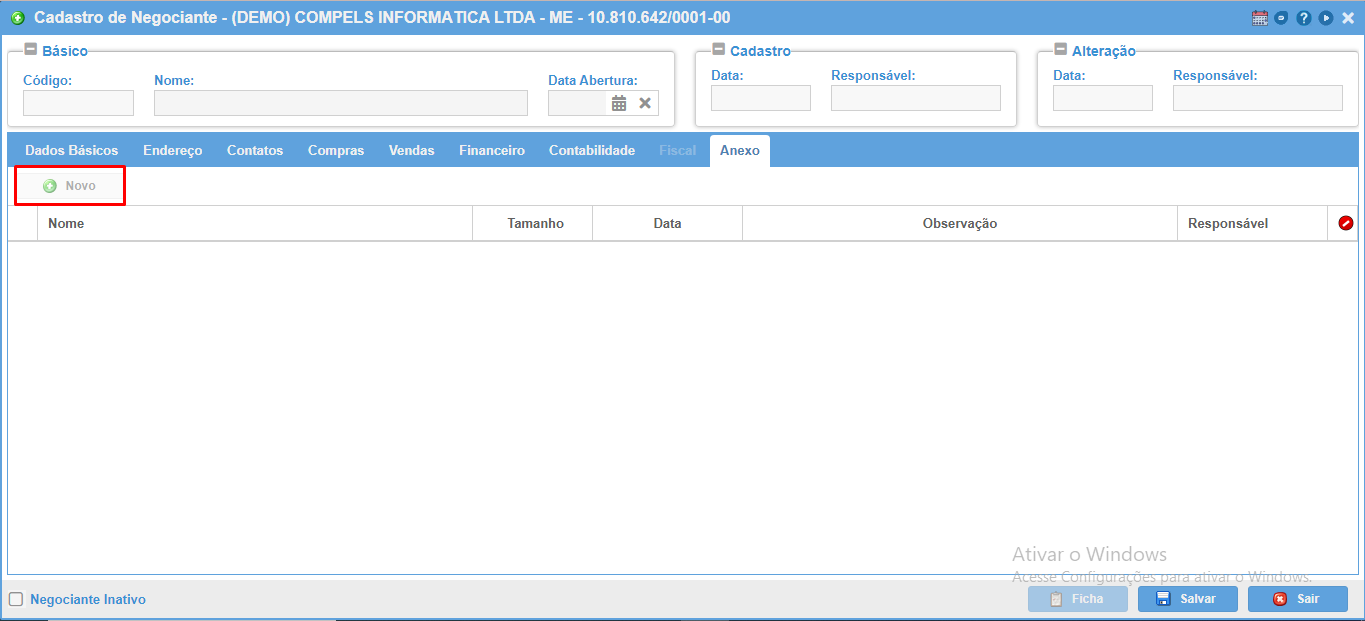
Task: Sort by the Nome column header
Action: 255,223
